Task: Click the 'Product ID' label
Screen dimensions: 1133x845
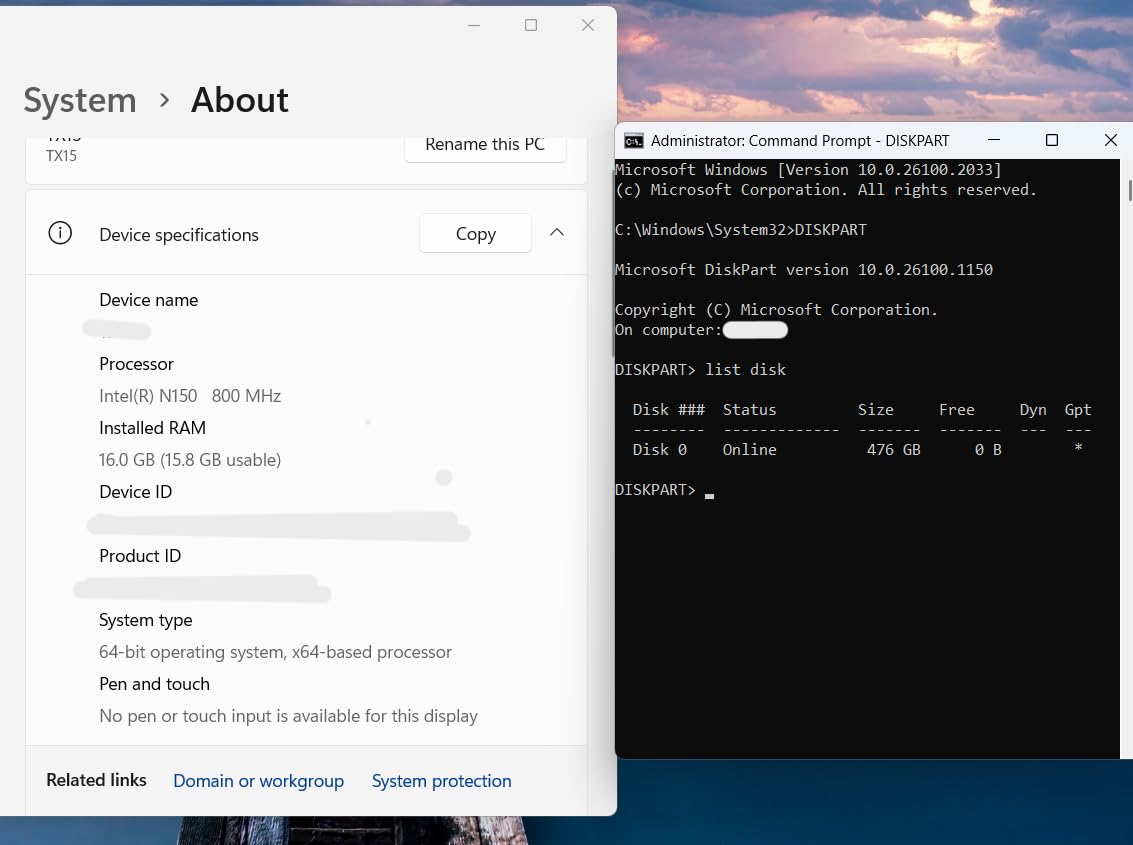Action: tap(140, 556)
